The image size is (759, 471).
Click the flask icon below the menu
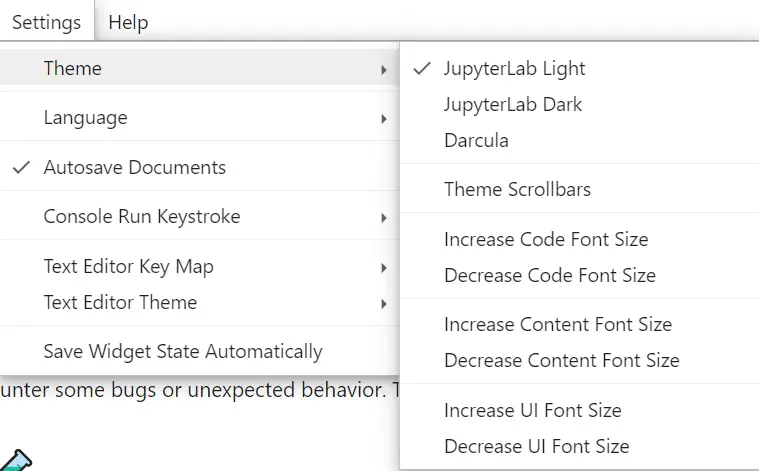click(x=15, y=461)
